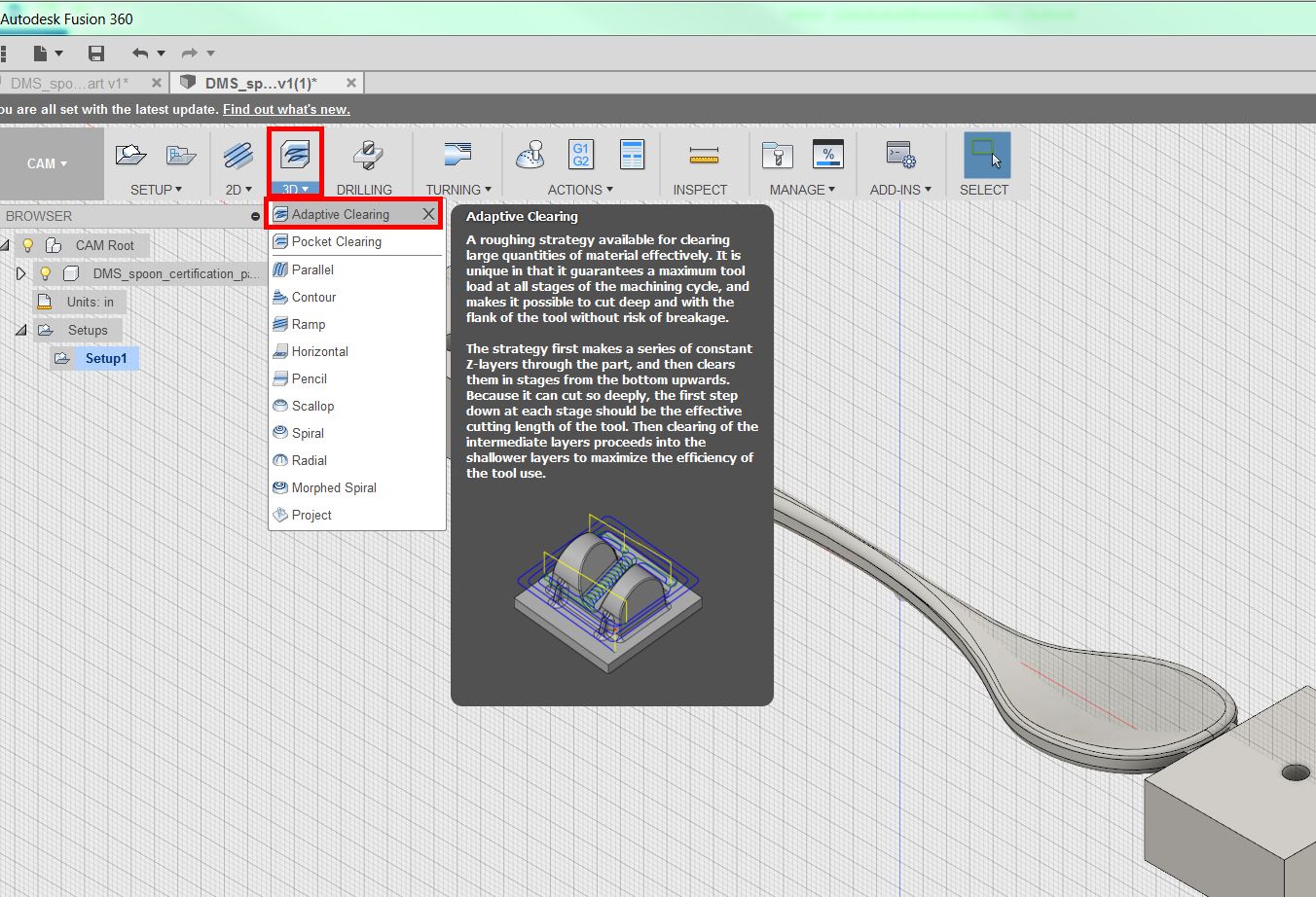Open the CAM workspace dropdown
Viewport: 1316px width, 897px height.
pos(47,163)
